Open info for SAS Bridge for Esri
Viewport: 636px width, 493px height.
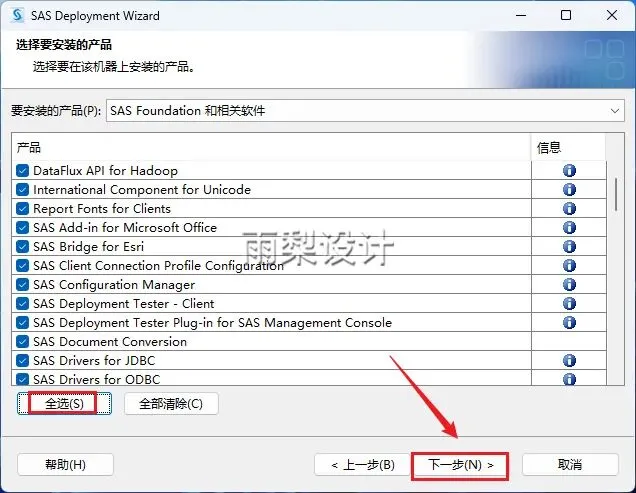click(569, 246)
